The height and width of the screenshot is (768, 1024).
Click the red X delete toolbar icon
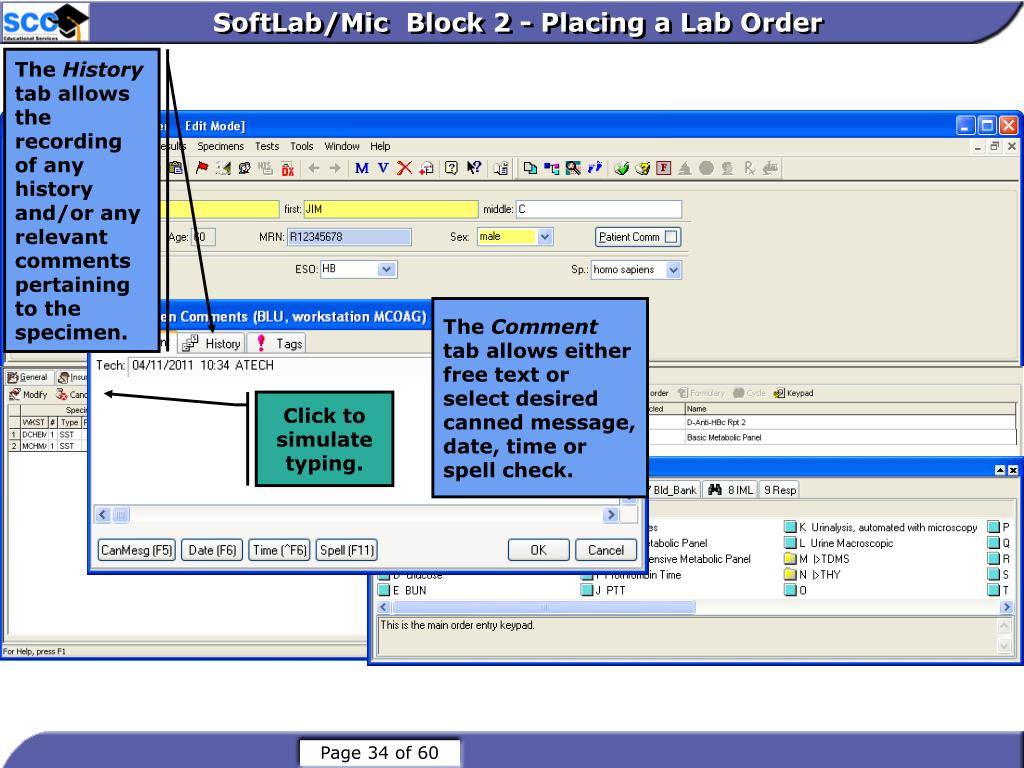tap(404, 168)
